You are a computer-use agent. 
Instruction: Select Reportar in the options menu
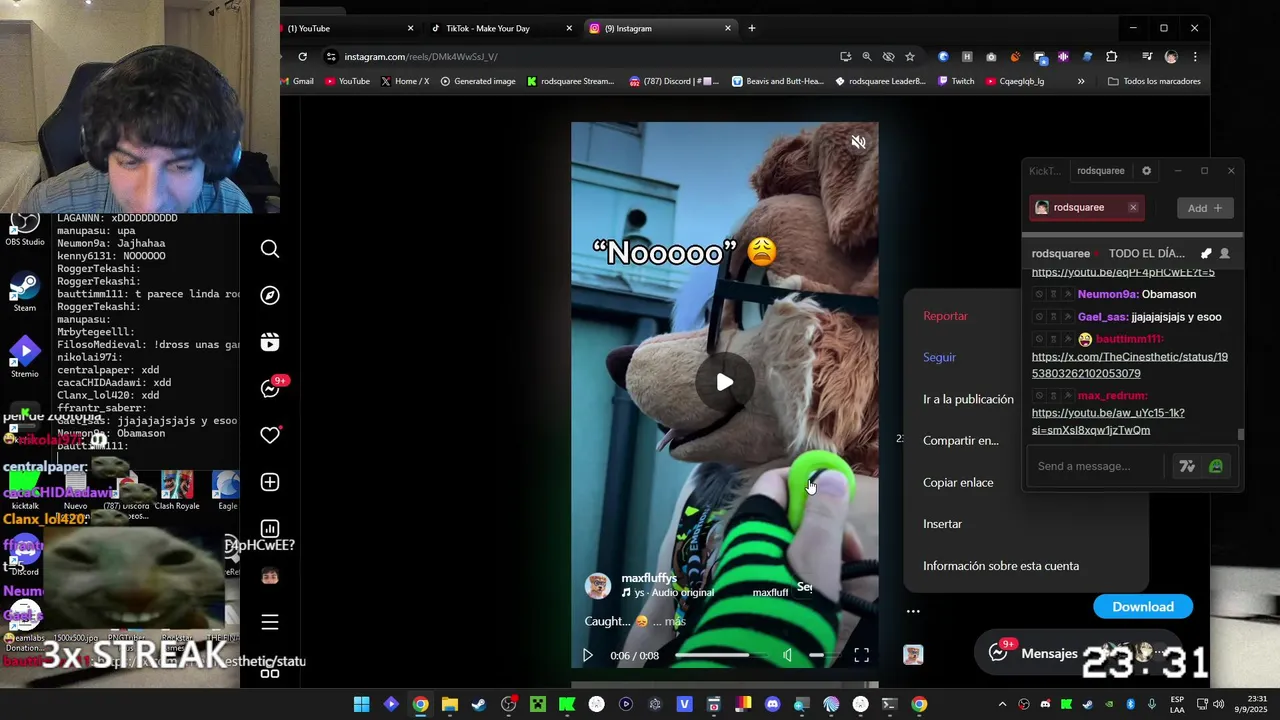(x=945, y=316)
